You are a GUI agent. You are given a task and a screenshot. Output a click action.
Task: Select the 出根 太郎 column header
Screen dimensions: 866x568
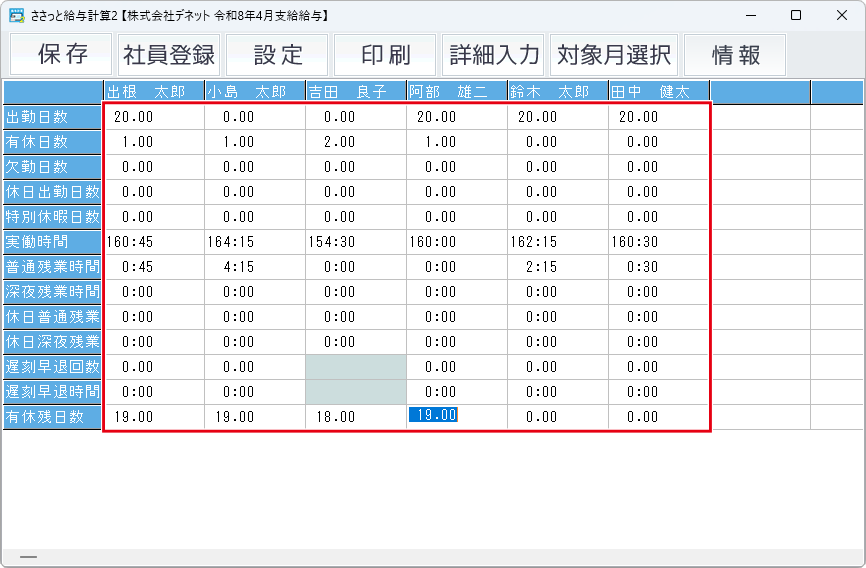[x=154, y=92]
